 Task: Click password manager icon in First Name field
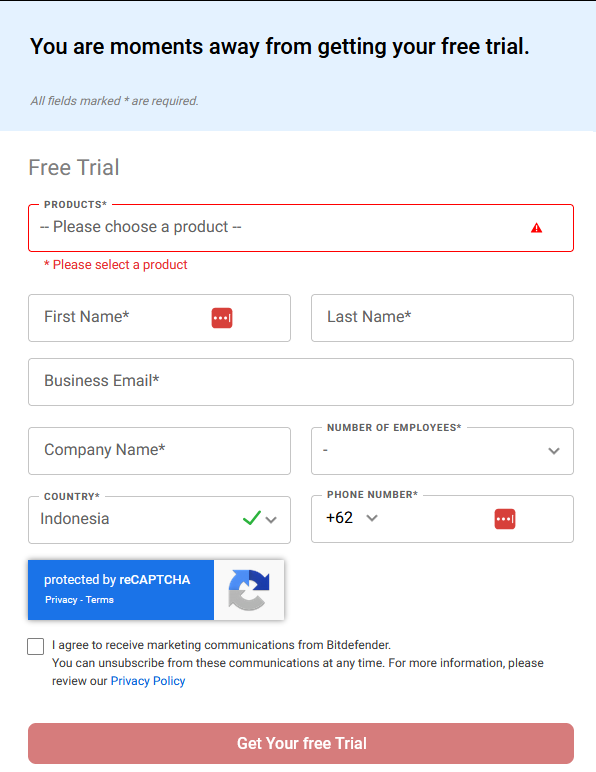222,318
